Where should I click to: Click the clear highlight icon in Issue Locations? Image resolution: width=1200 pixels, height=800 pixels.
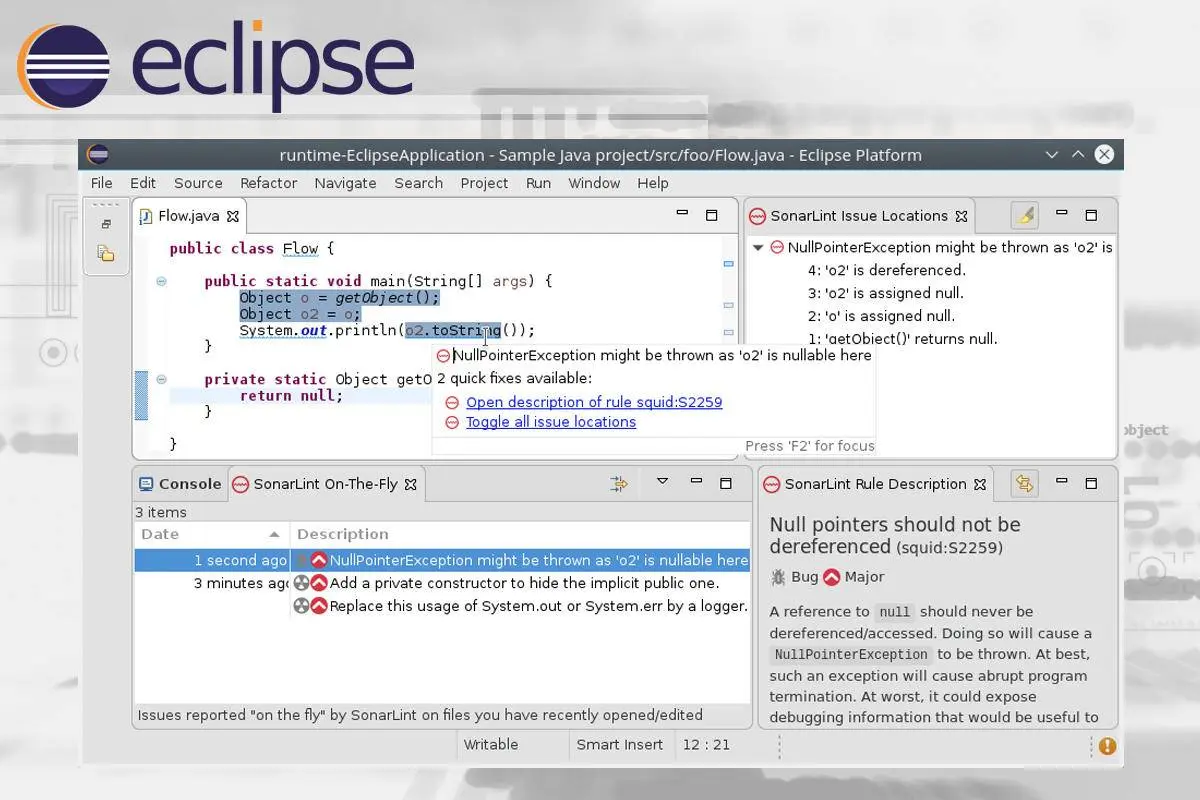point(1024,215)
